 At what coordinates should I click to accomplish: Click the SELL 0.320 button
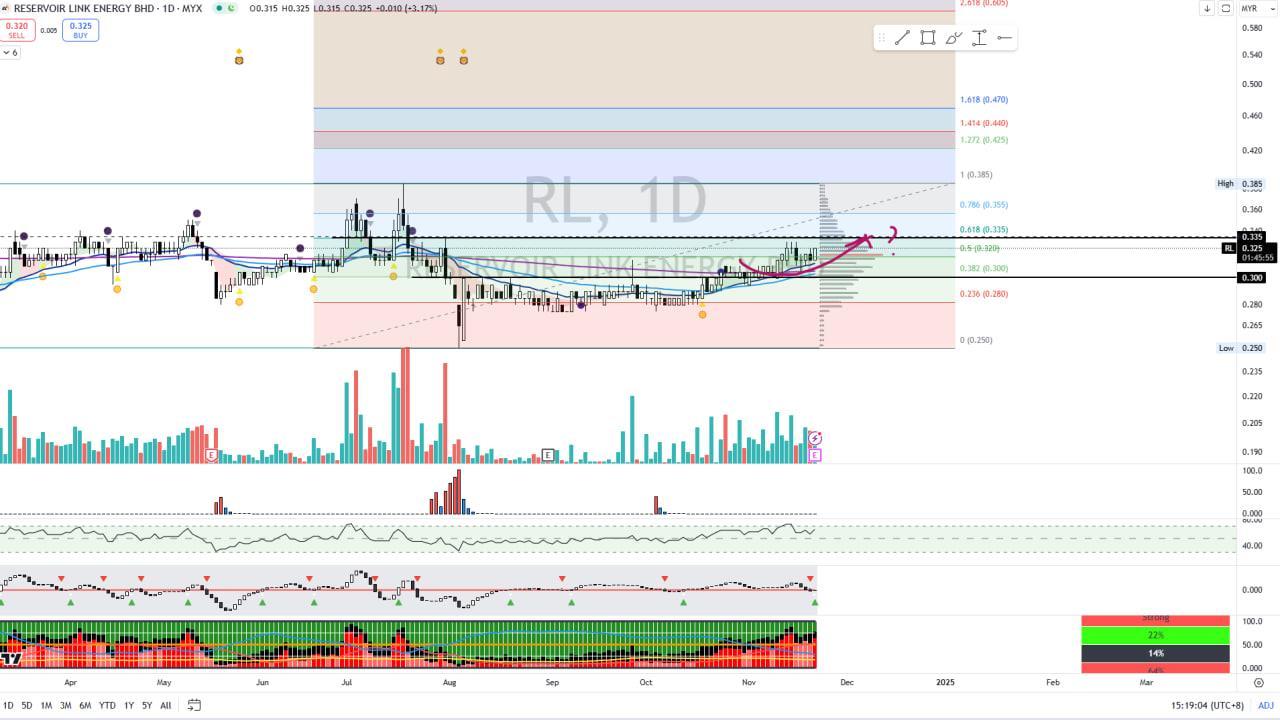pyautogui.click(x=17, y=30)
